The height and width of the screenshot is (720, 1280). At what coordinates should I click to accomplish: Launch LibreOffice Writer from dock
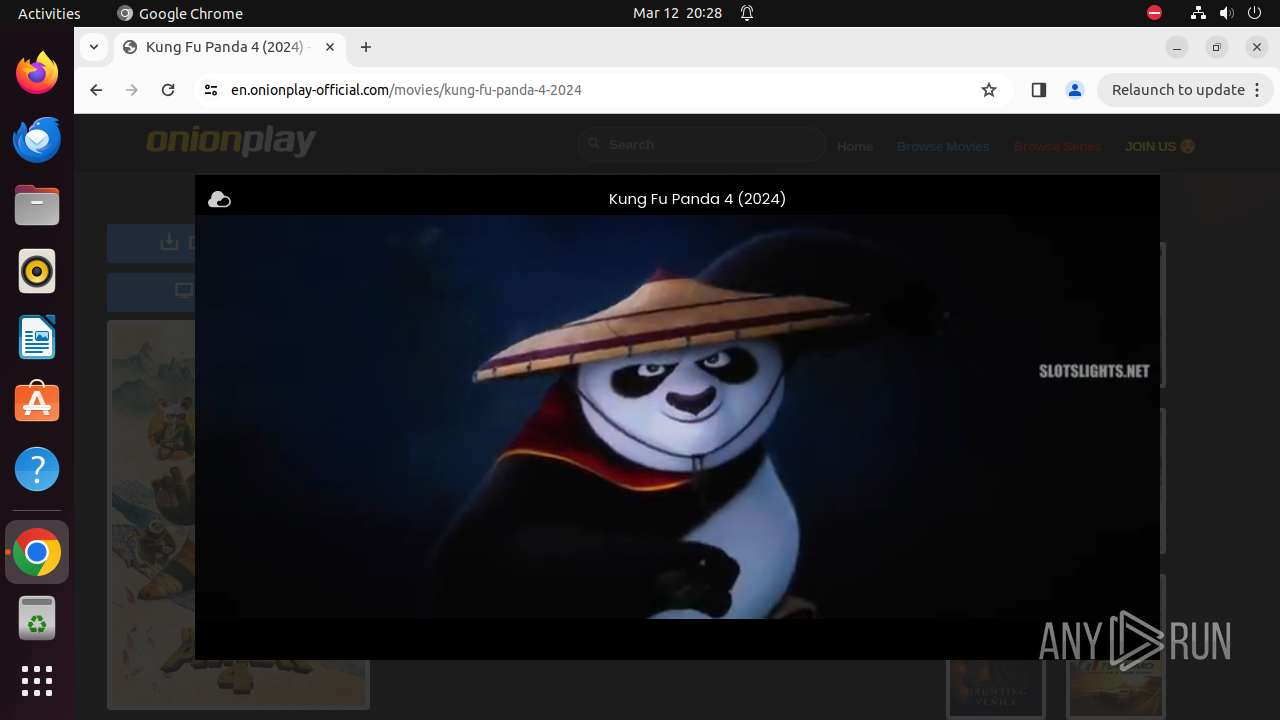[x=37, y=337]
